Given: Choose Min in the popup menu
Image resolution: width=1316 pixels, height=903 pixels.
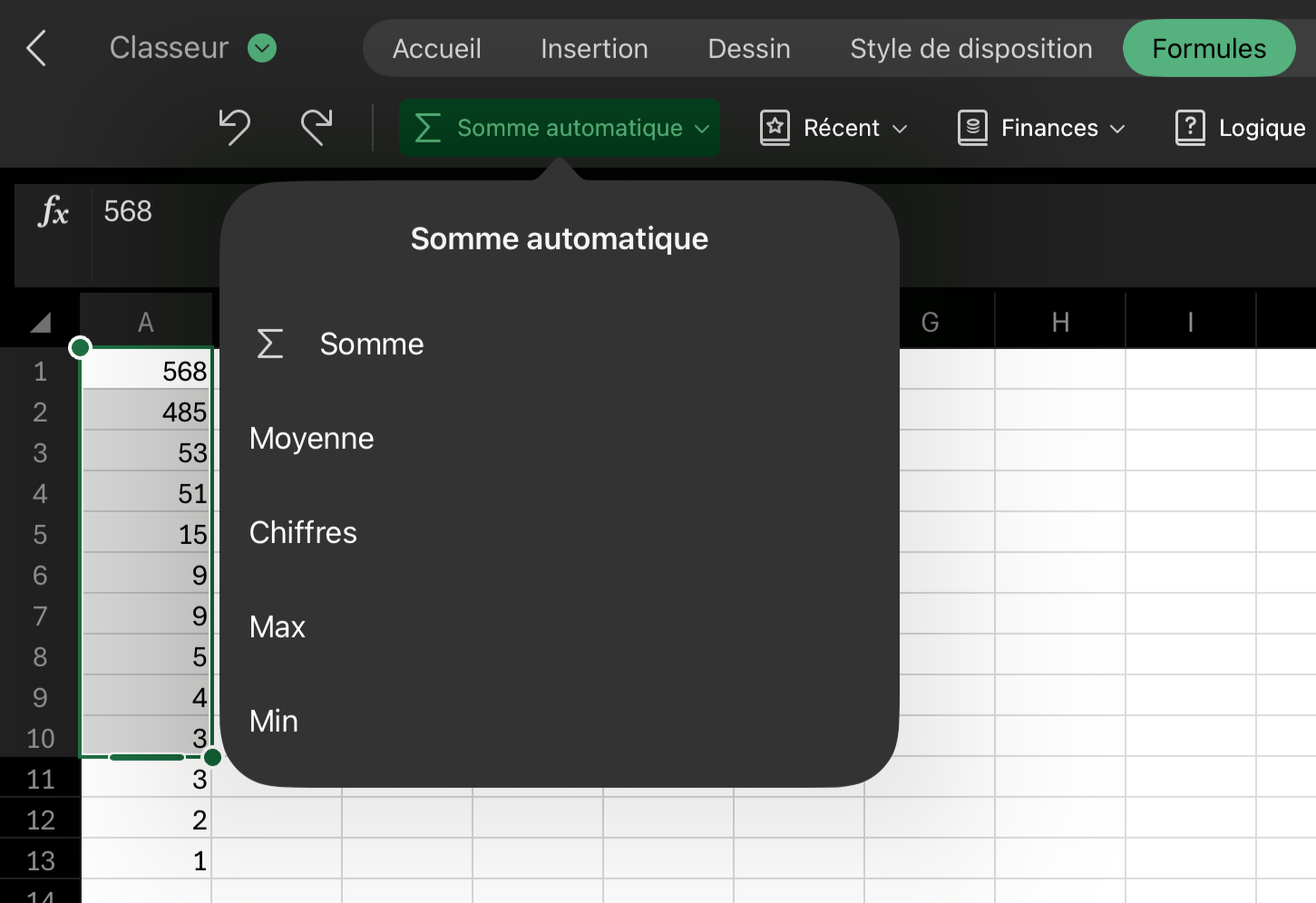Looking at the screenshot, I should tap(559, 721).
